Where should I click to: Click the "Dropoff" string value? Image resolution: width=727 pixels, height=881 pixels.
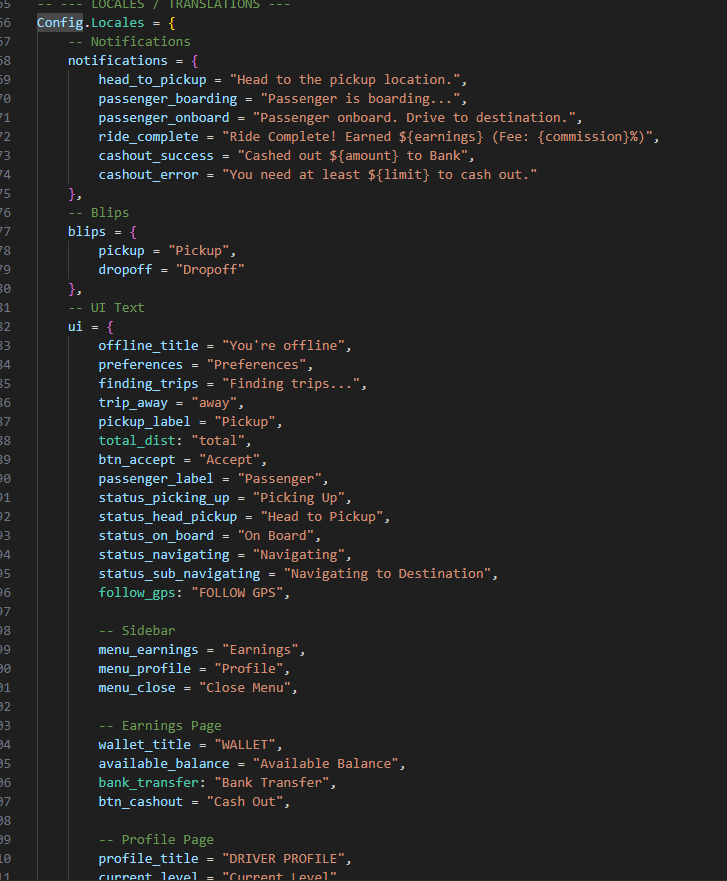pyautogui.click(x=210, y=270)
